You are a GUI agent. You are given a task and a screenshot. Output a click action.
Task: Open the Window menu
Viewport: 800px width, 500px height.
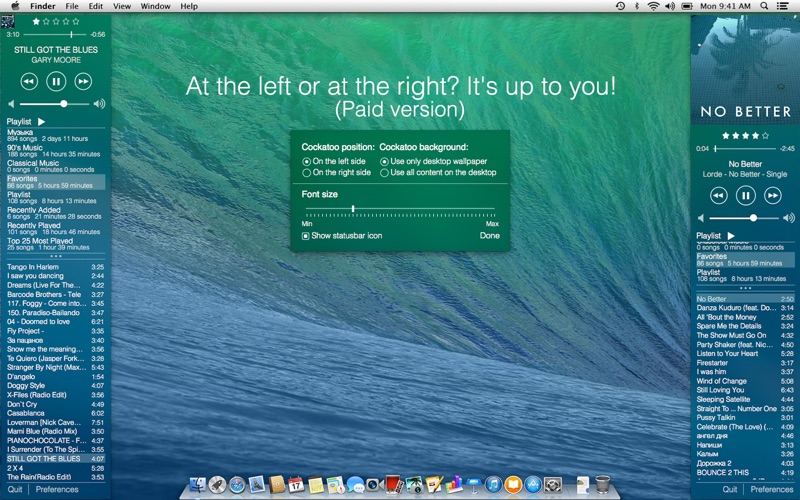click(155, 6)
